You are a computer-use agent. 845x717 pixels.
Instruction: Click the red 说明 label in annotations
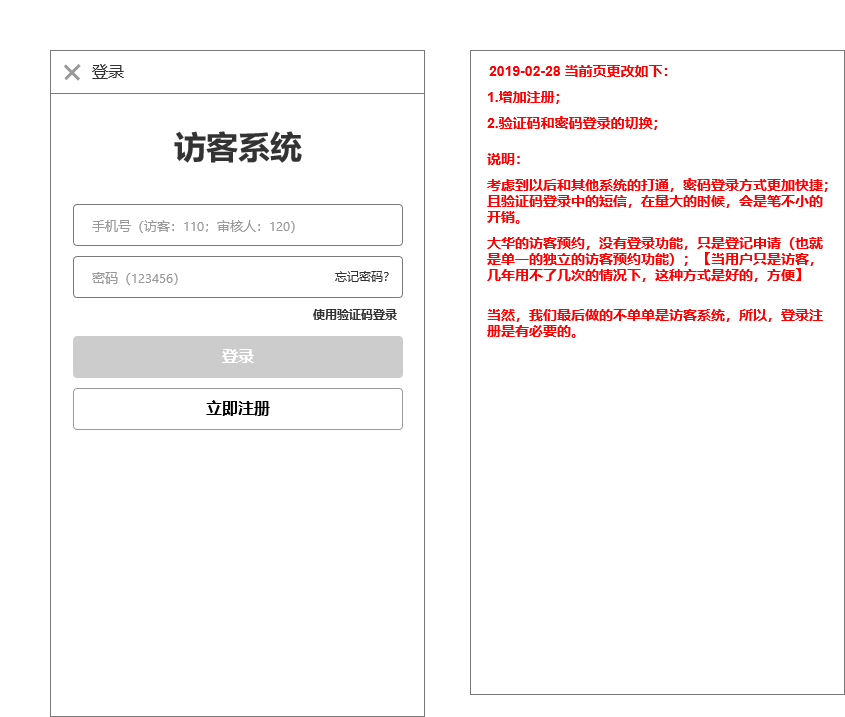[x=501, y=160]
